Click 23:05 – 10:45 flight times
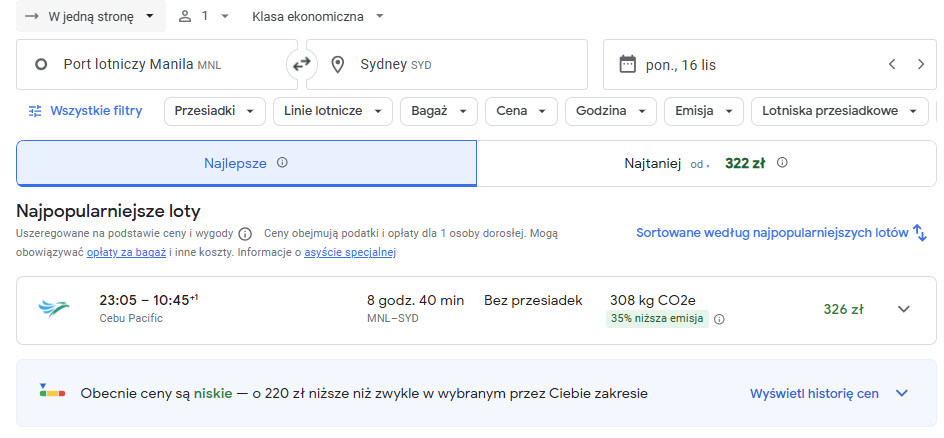 [149, 300]
